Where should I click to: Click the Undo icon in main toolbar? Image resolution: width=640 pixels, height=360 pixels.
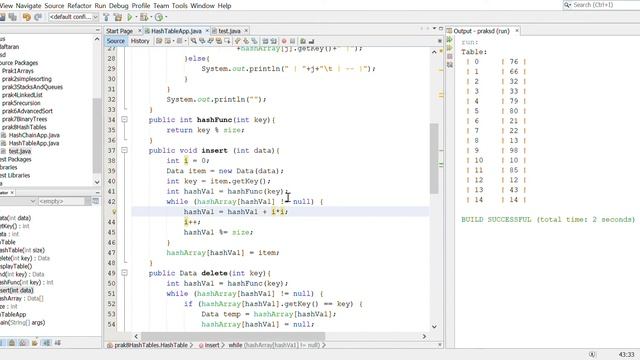tap(27, 17)
